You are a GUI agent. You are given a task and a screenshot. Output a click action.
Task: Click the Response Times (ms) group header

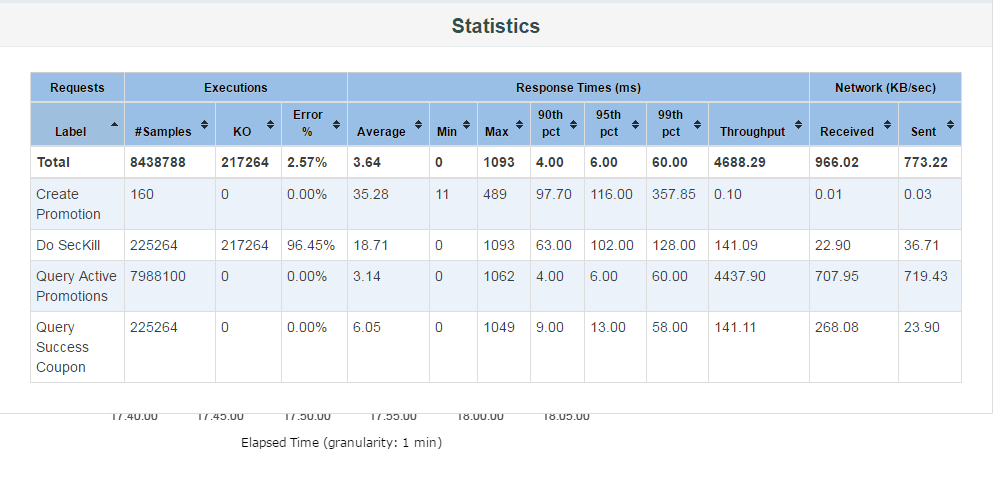tap(578, 87)
